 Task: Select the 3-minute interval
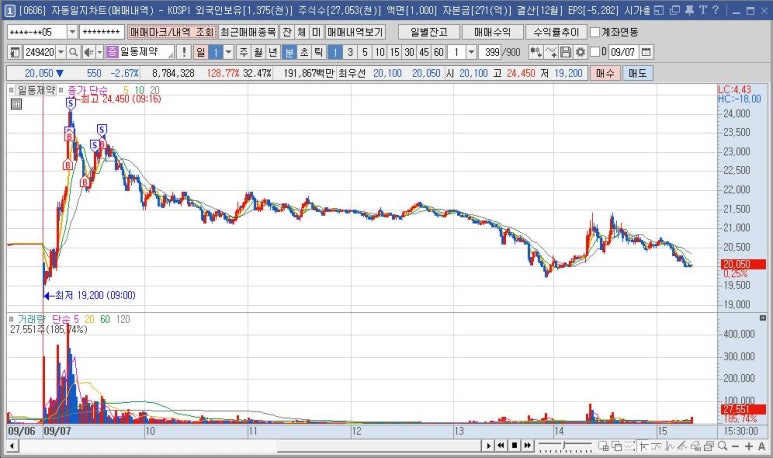click(350, 52)
